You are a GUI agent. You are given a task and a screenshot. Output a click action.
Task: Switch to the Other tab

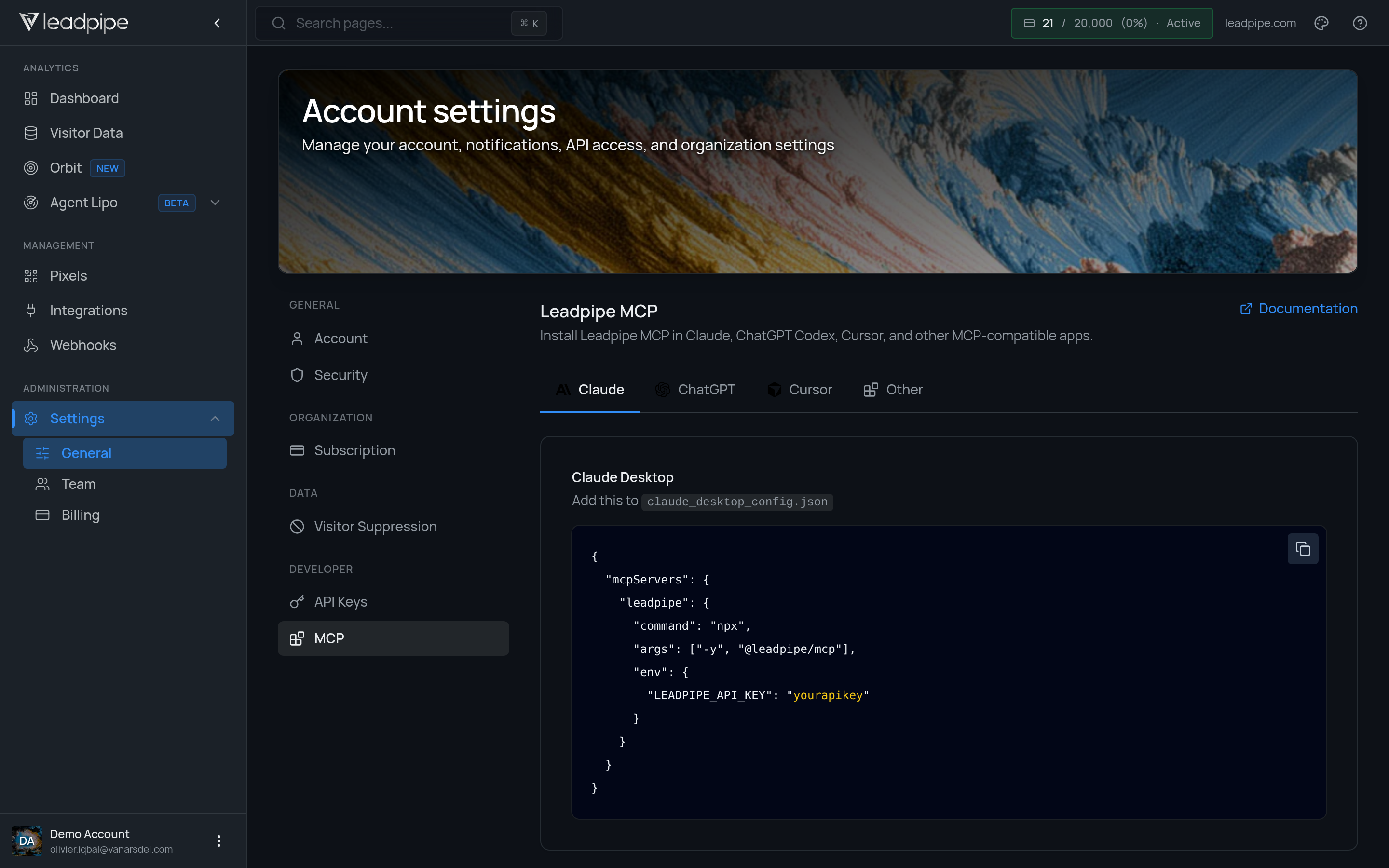pos(893,390)
